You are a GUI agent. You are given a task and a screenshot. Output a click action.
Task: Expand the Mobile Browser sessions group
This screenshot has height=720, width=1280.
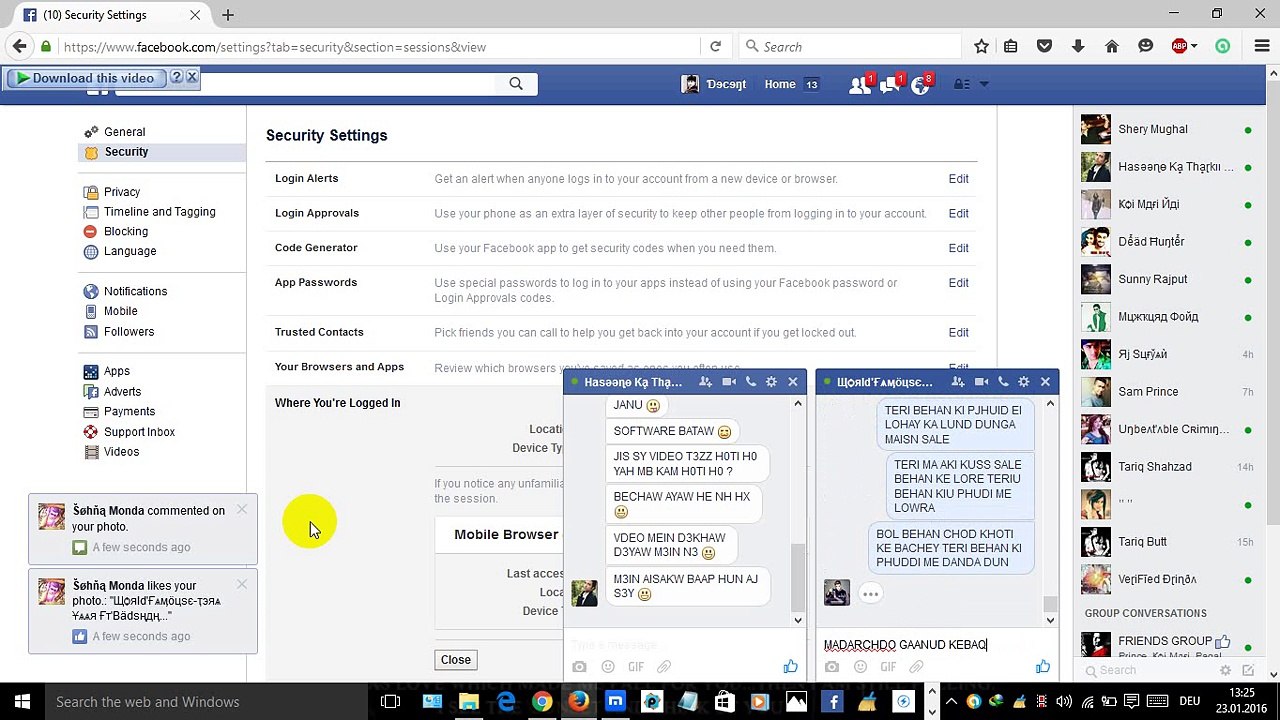[506, 534]
